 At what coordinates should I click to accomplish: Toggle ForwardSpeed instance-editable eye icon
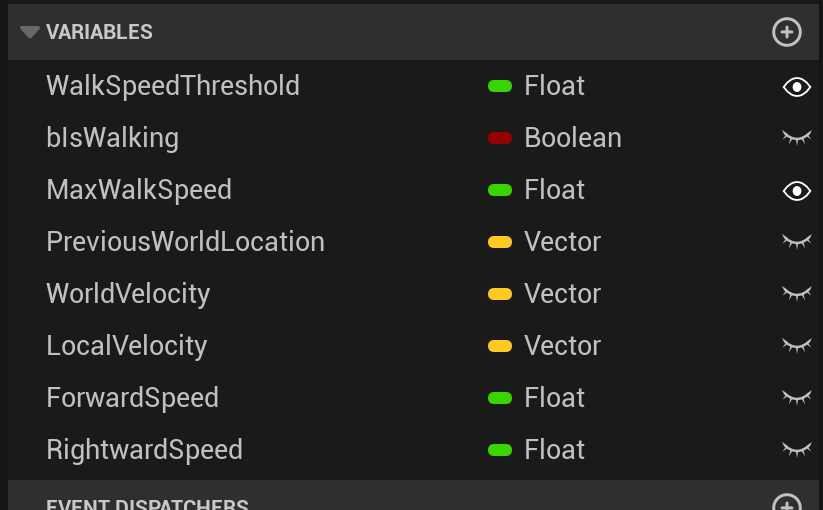[x=796, y=398]
